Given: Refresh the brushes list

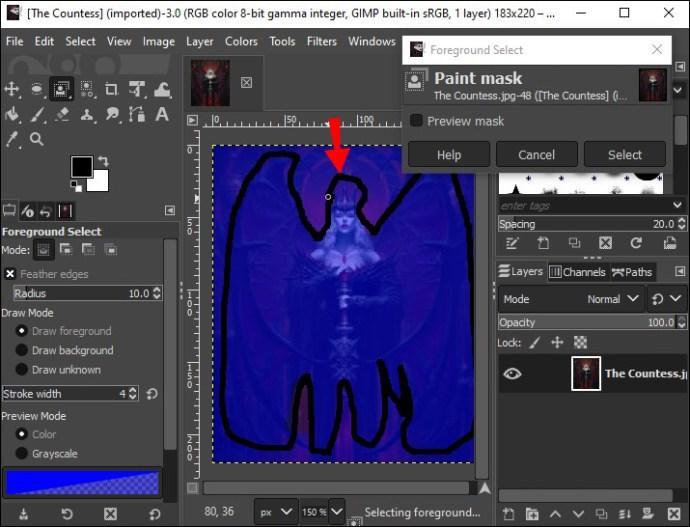Looking at the screenshot, I should click(636, 243).
